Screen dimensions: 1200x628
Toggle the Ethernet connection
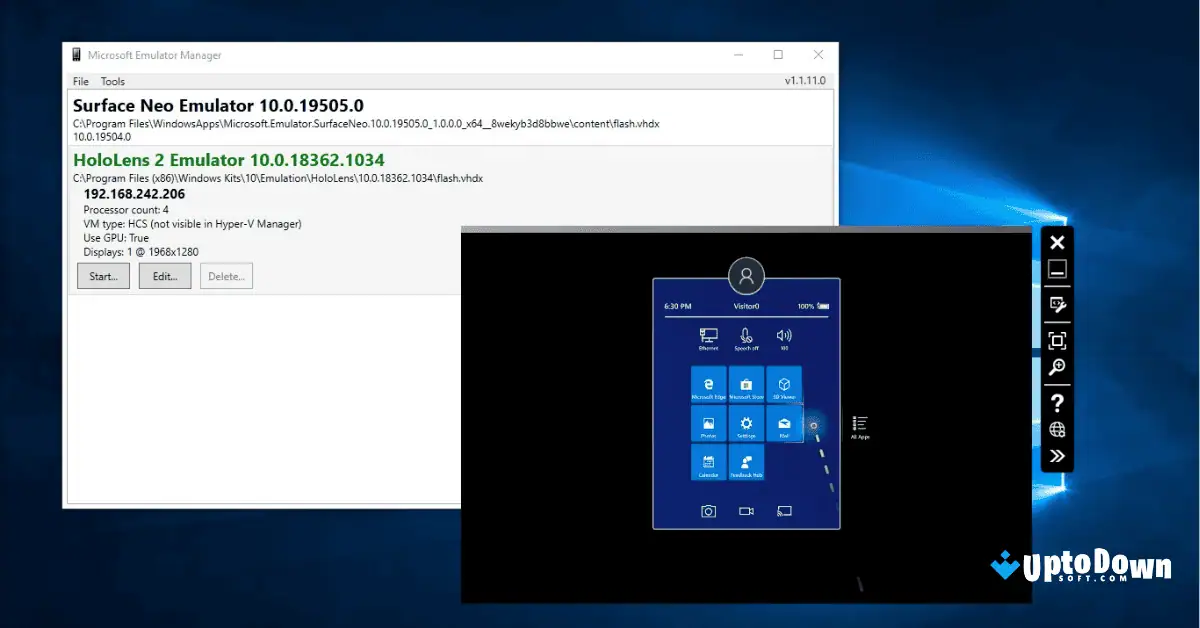(x=707, y=332)
